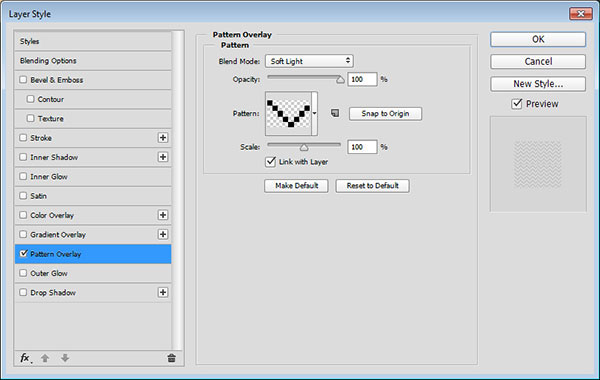Add another Gradient Overlay with plus button

point(163,234)
